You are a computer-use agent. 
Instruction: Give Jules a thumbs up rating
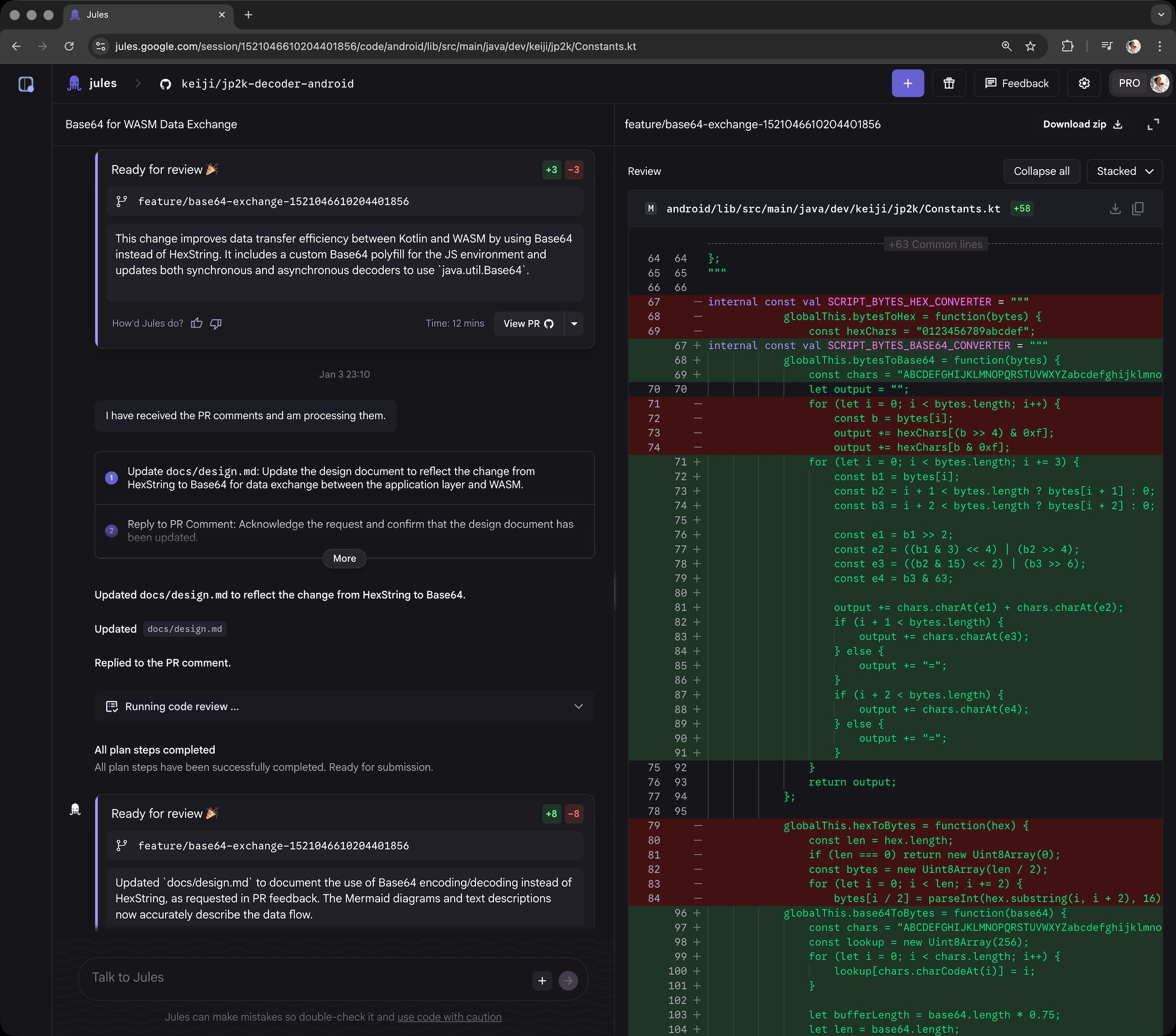(197, 323)
